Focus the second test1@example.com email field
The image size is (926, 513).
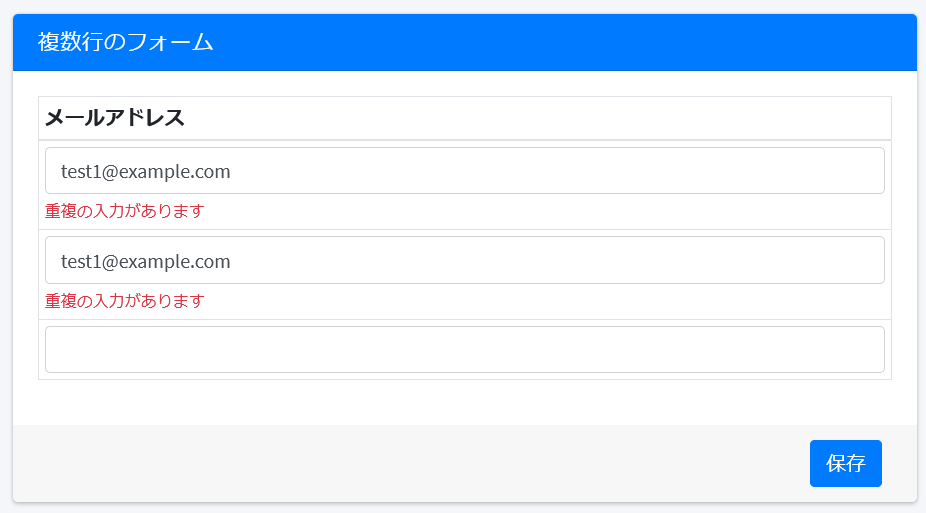pos(465,260)
